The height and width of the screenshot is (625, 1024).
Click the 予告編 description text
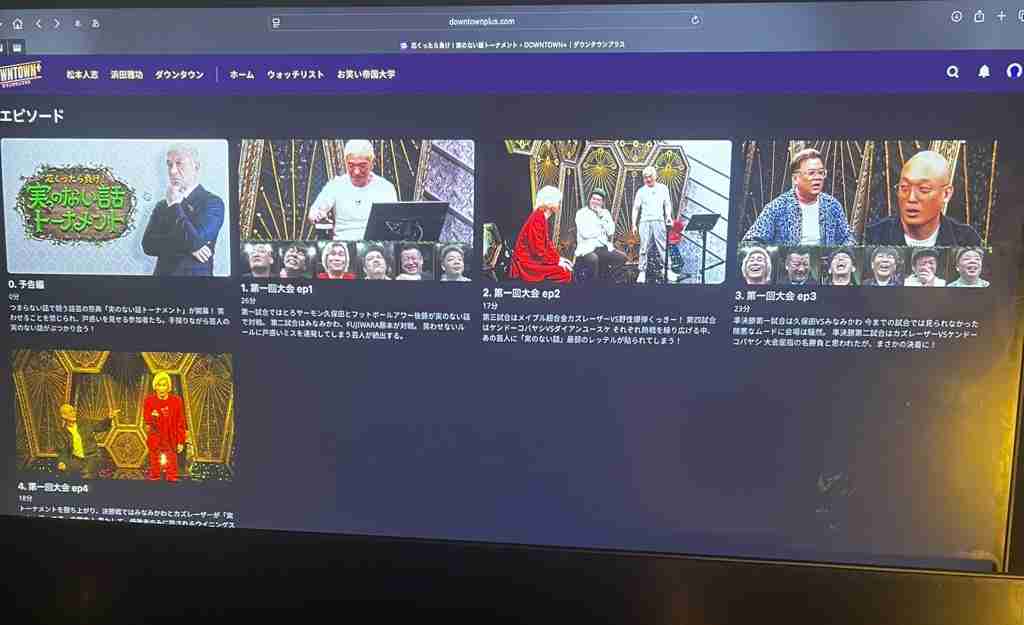[120, 319]
